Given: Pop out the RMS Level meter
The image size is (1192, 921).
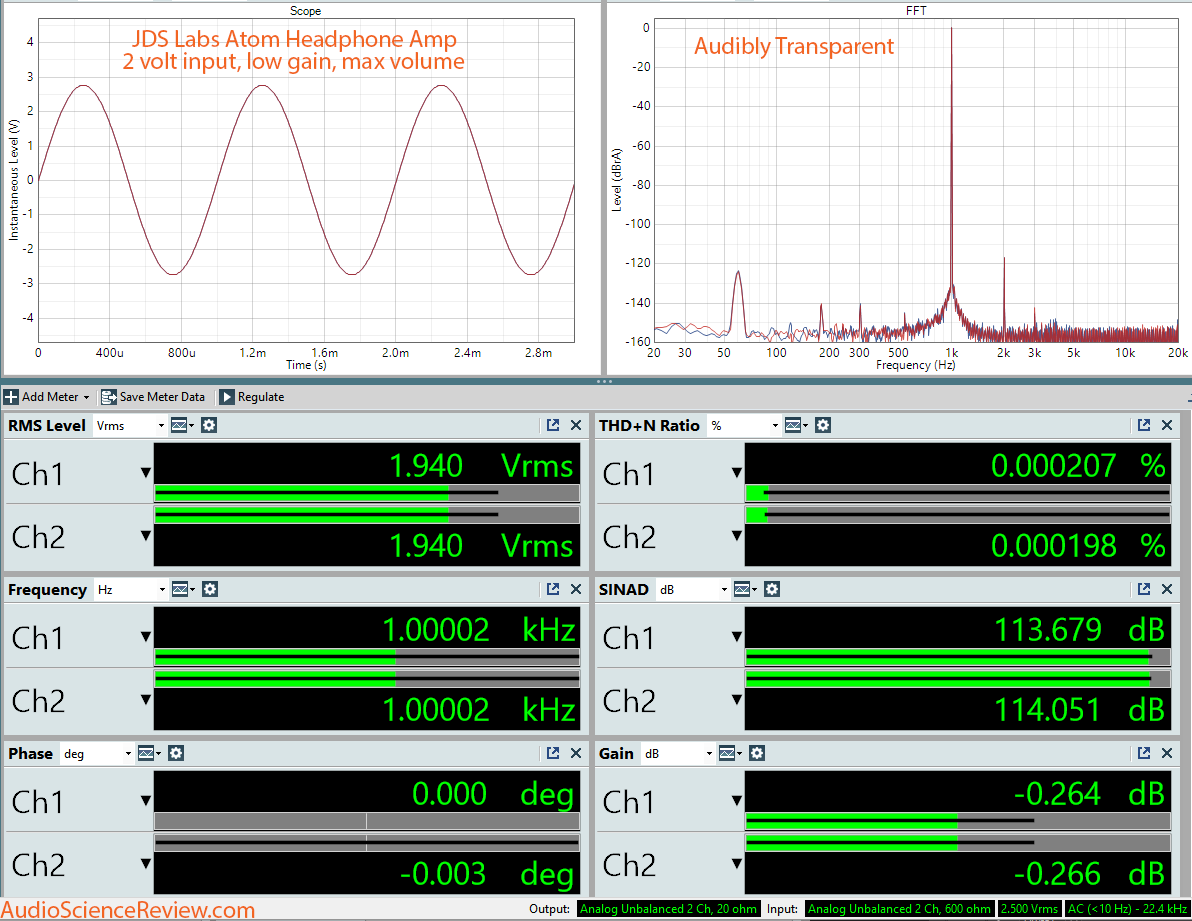Looking at the screenshot, I should (553, 426).
